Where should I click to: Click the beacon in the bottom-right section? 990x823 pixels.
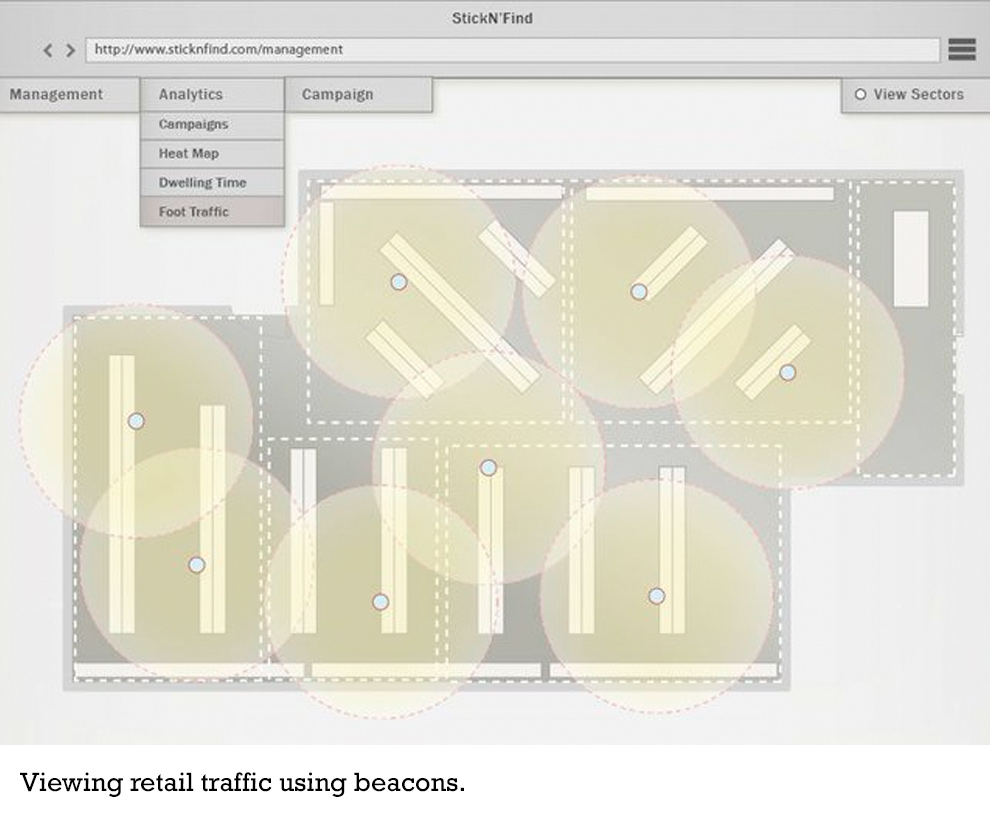pos(656,596)
